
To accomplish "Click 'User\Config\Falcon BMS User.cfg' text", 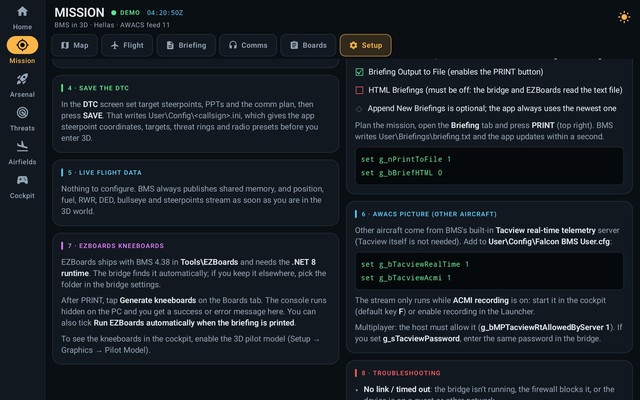I will tap(549, 242).
